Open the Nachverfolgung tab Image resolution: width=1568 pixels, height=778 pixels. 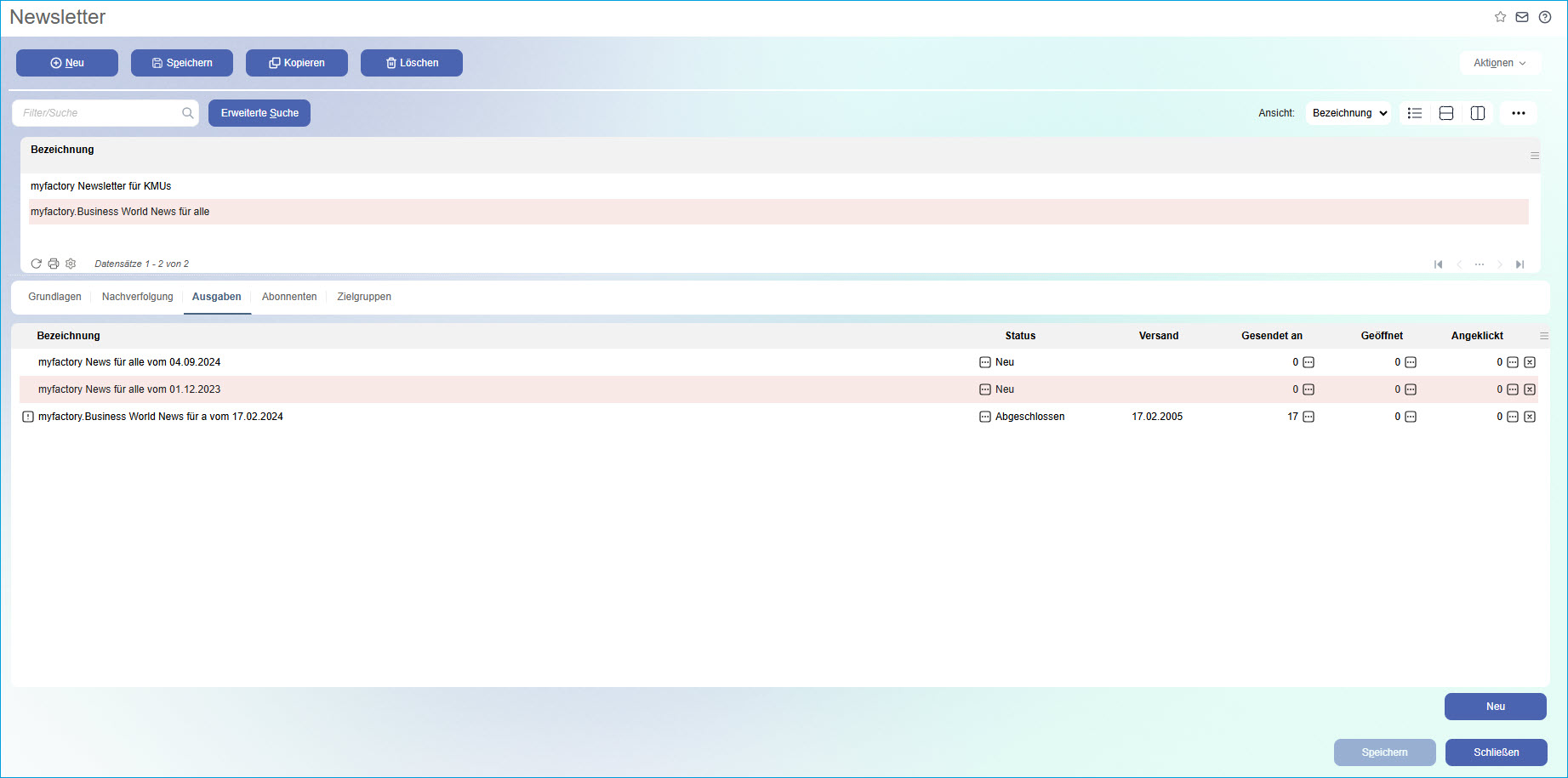pyautogui.click(x=138, y=297)
